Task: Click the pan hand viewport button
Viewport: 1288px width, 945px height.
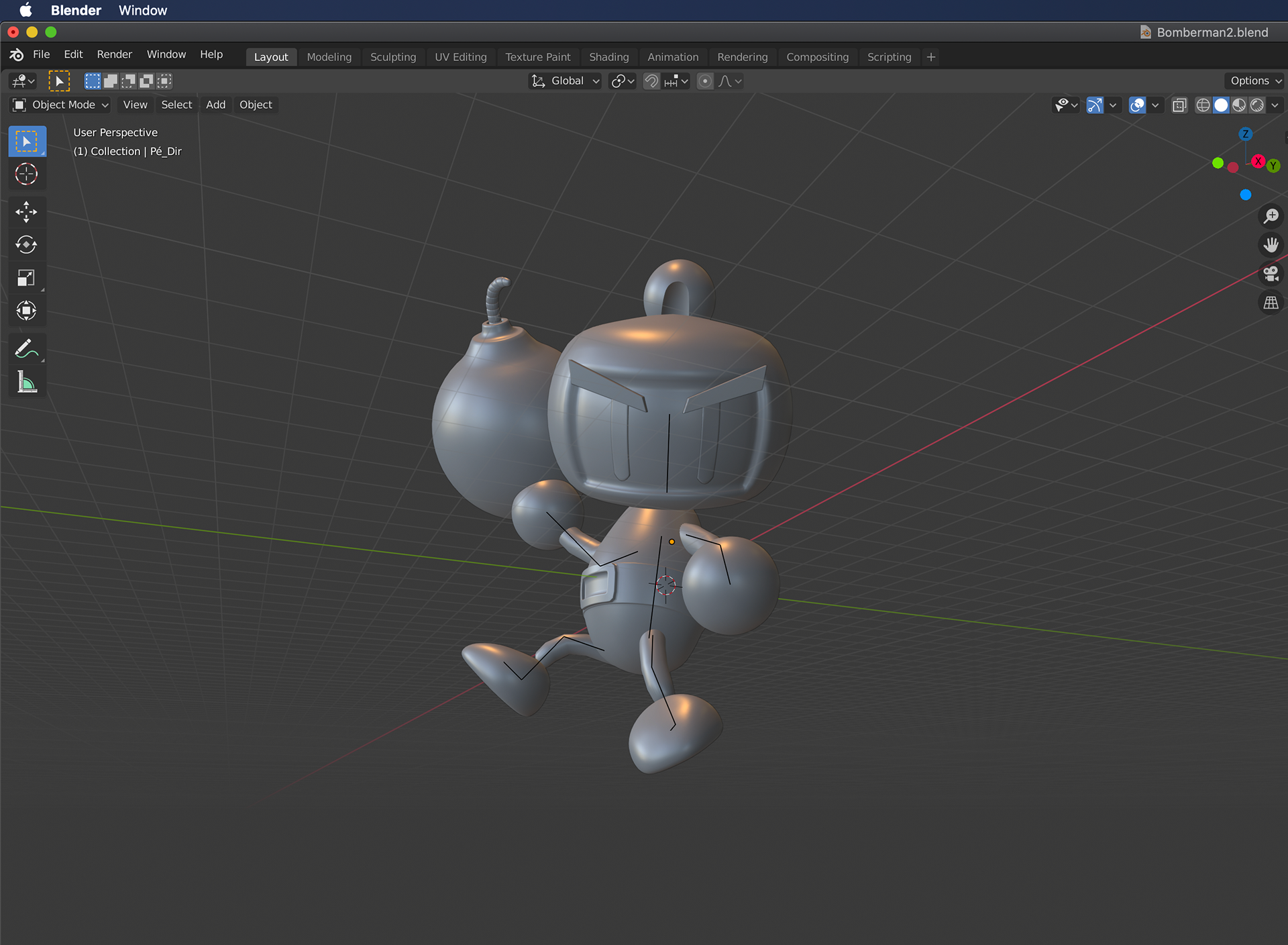Action: 1271,245
